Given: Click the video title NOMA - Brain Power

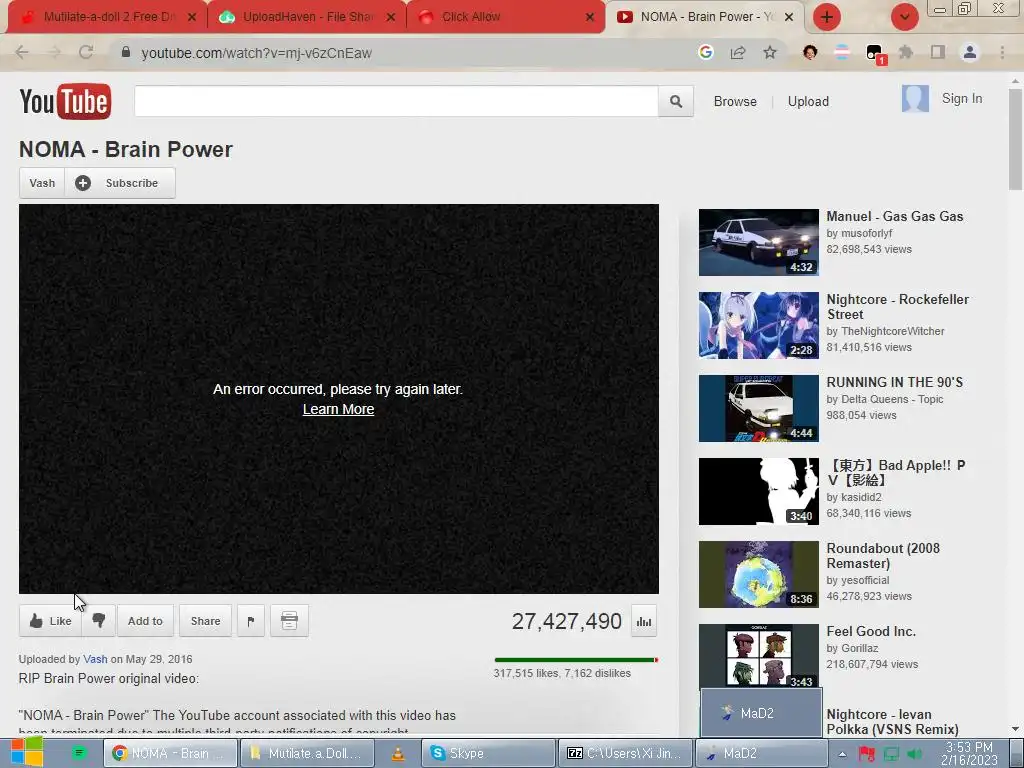Looking at the screenshot, I should [x=125, y=150].
